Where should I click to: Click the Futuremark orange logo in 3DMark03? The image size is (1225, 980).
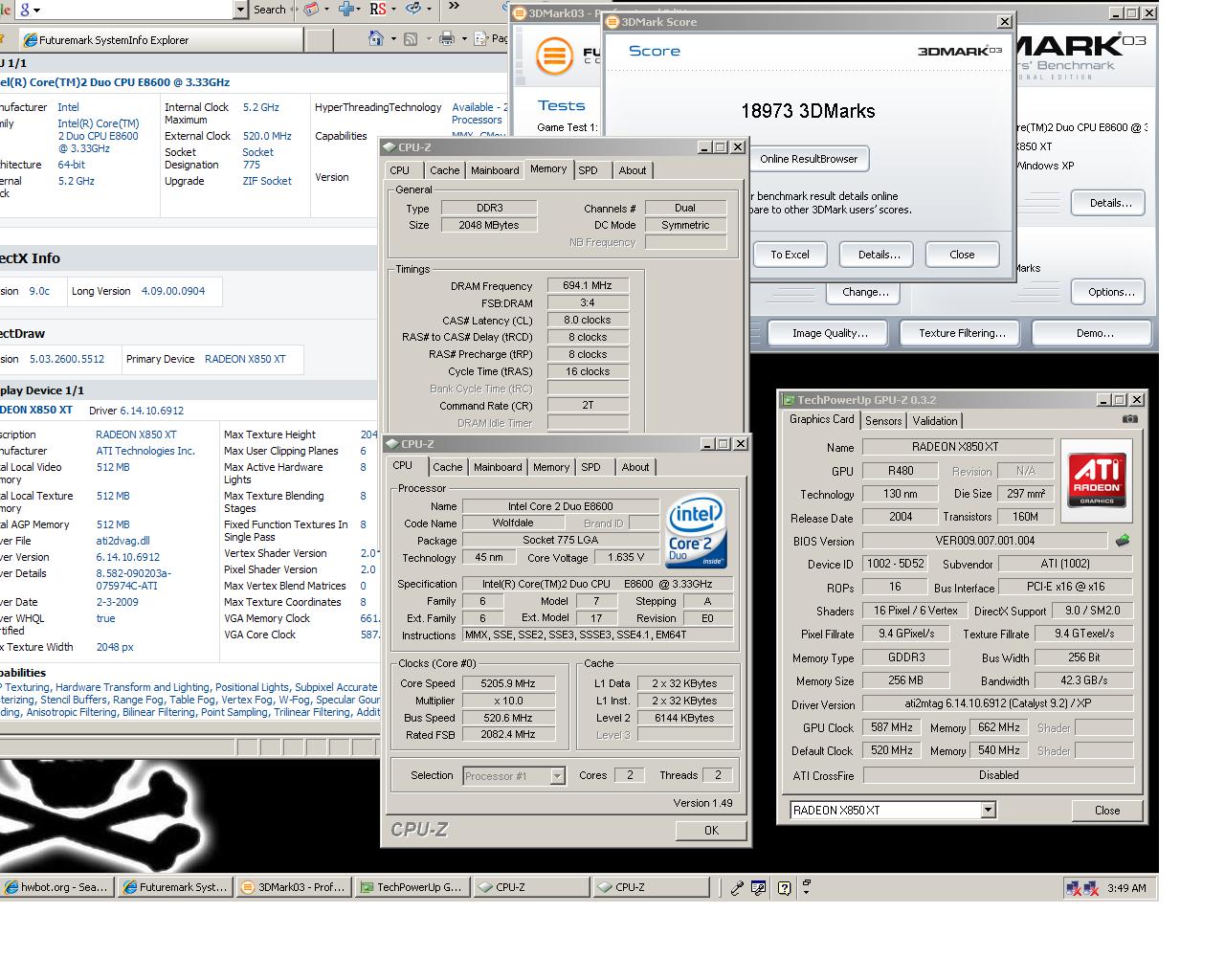click(553, 56)
